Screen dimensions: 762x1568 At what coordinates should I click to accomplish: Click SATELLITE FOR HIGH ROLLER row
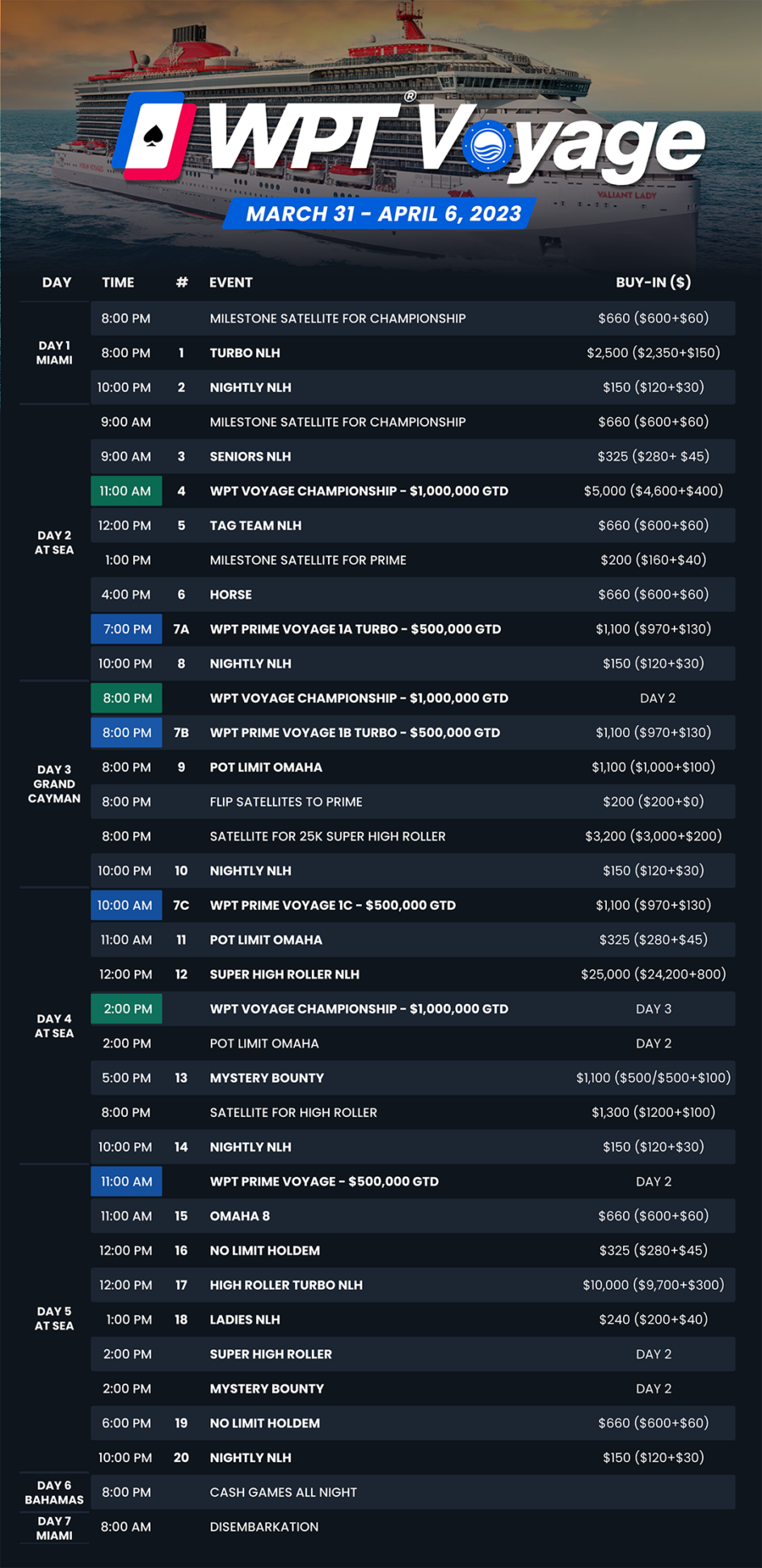(413, 1112)
